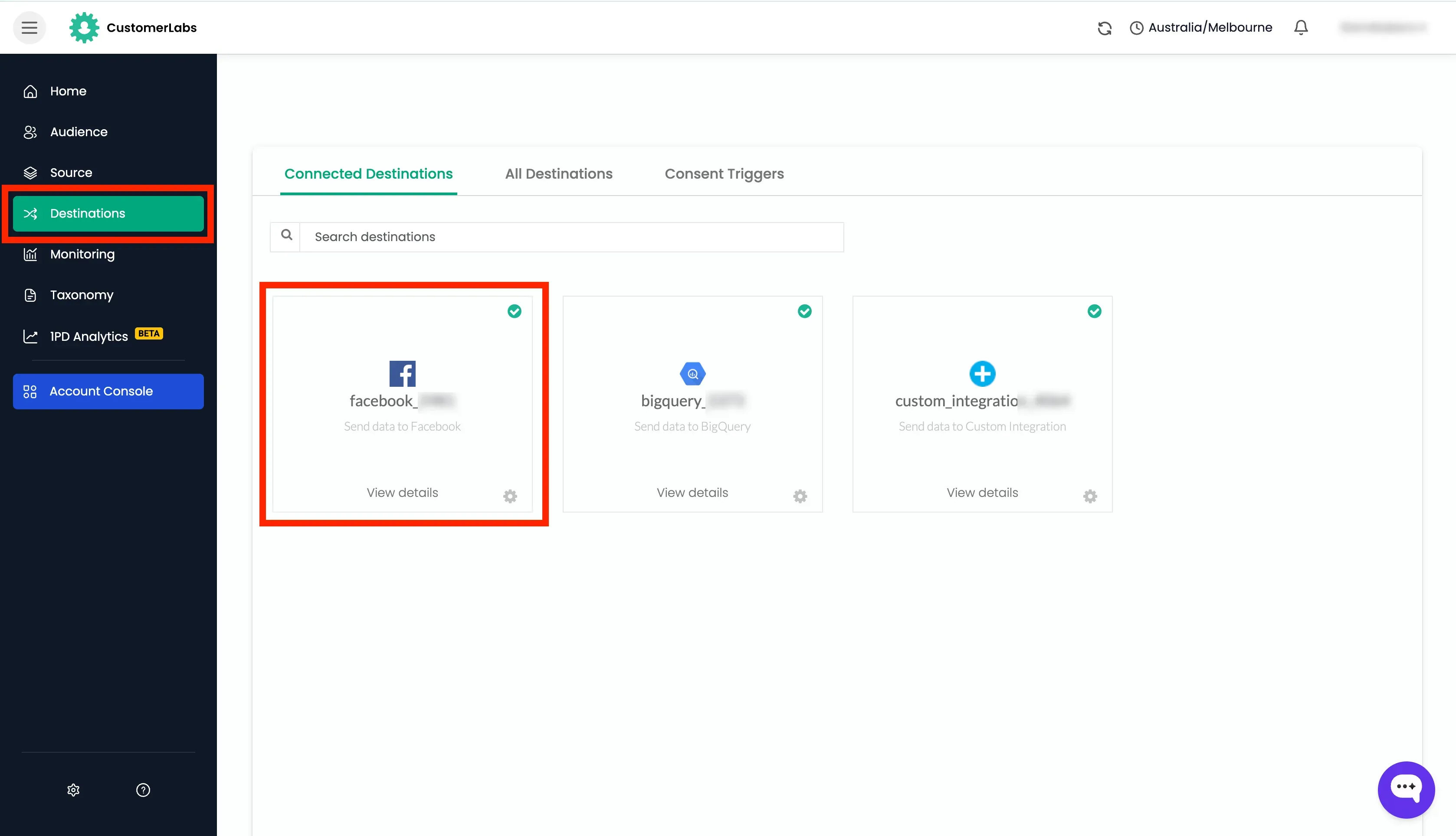This screenshot has height=836, width=1456.
Task: Open the Audience section
Action: click(x=108, y=132)
